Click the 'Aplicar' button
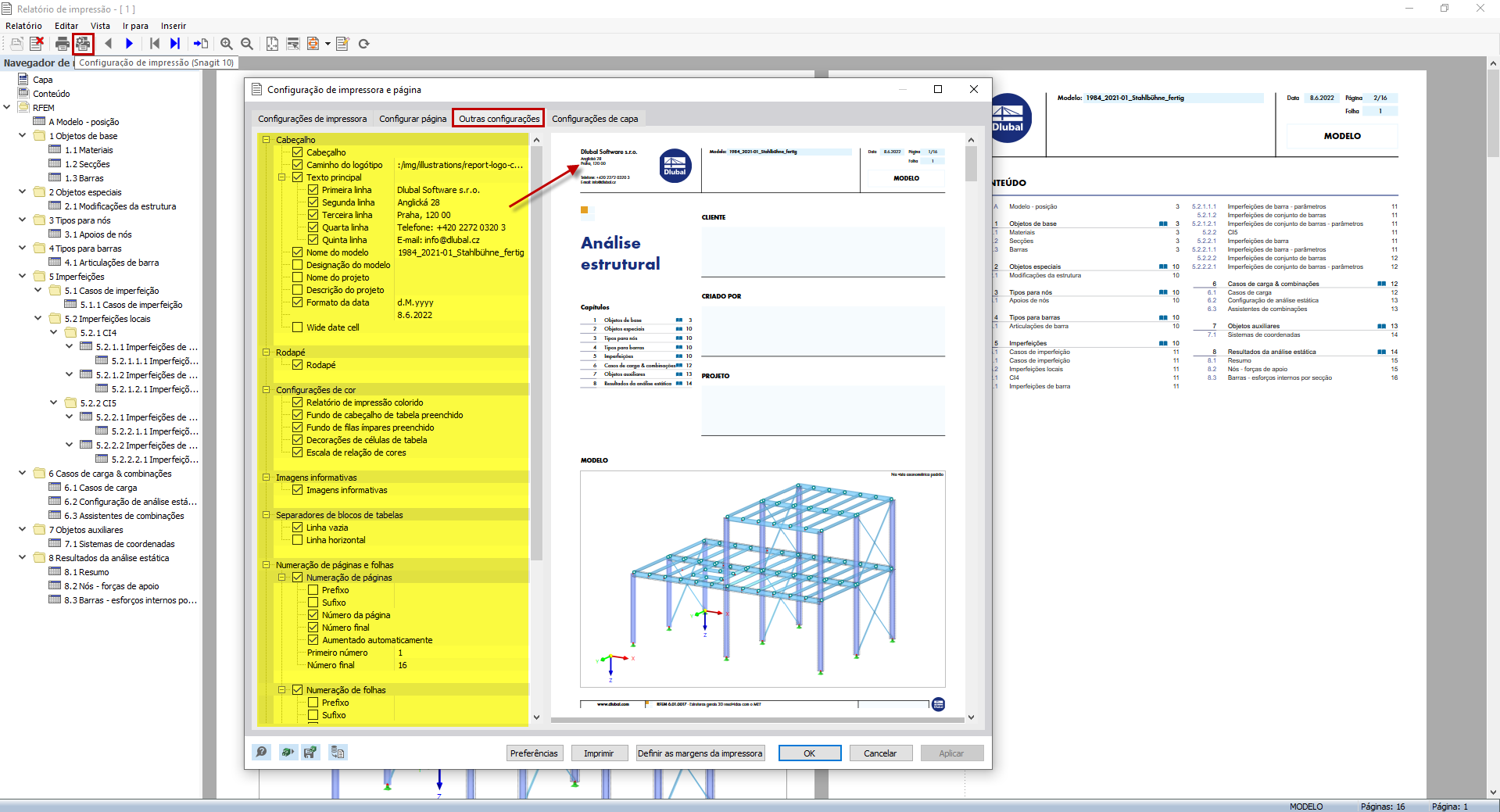The image size is (1500, 812). click(x=951, y=753)
